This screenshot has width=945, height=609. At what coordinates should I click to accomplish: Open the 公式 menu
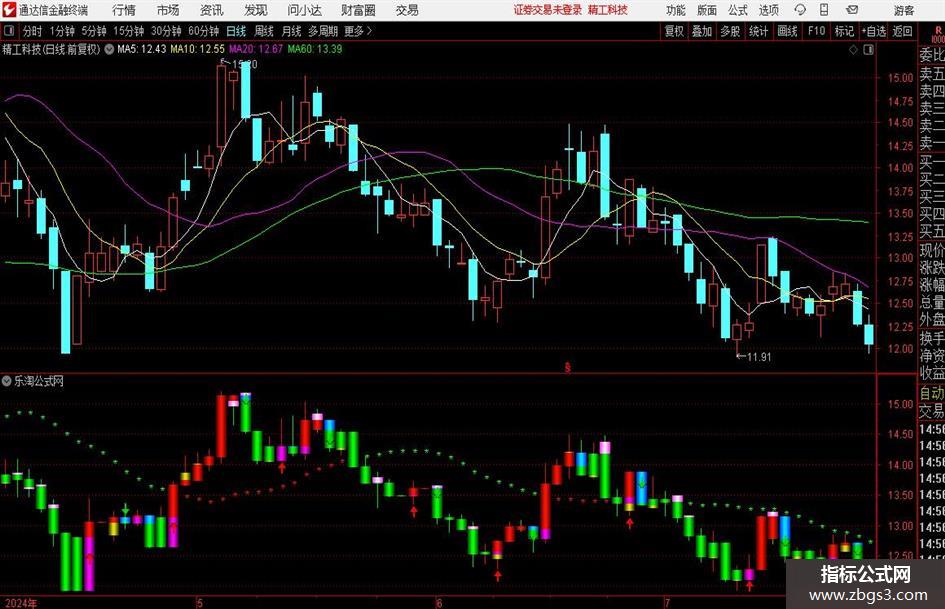[x=738, y=10]
